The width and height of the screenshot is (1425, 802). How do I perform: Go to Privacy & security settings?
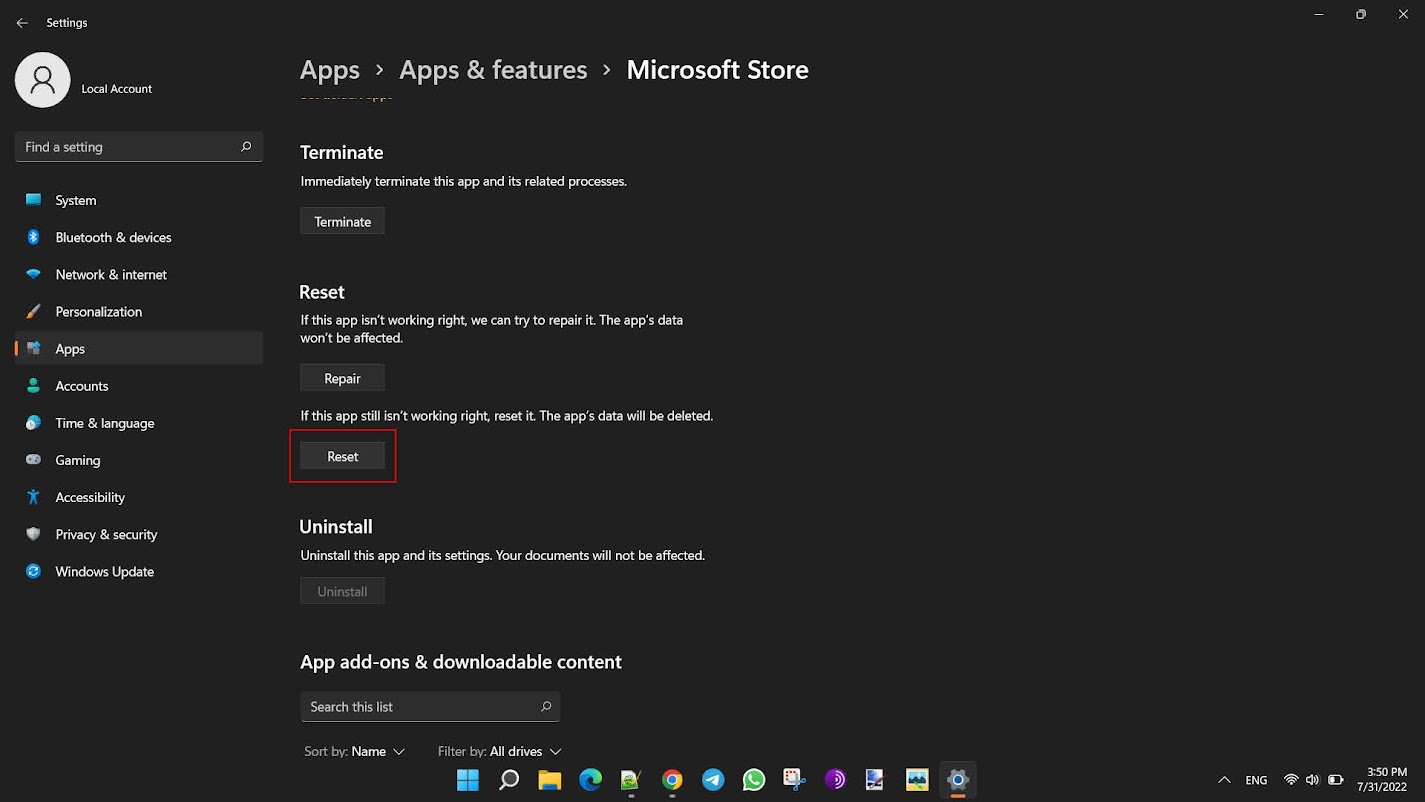pyautogui.click(x=139, y=534)
